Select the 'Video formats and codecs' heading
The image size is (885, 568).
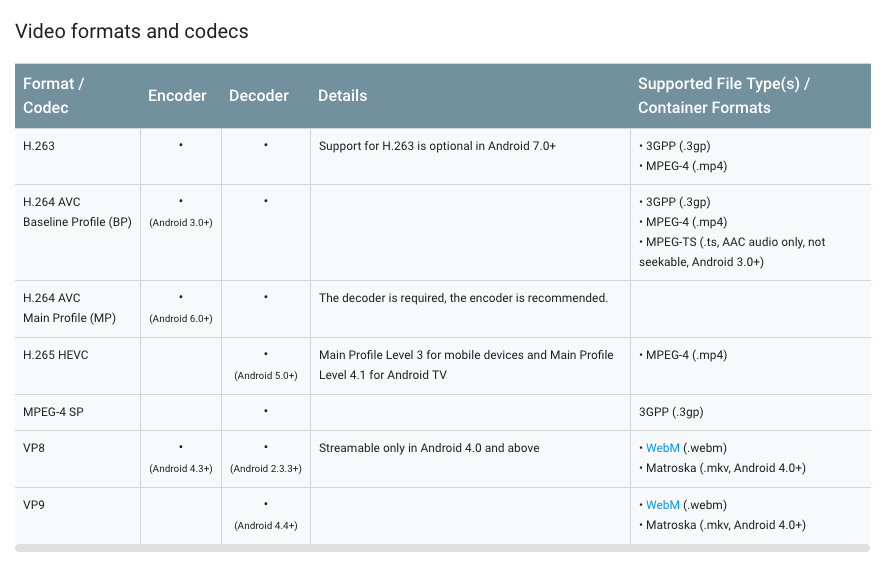coord(132,31)
